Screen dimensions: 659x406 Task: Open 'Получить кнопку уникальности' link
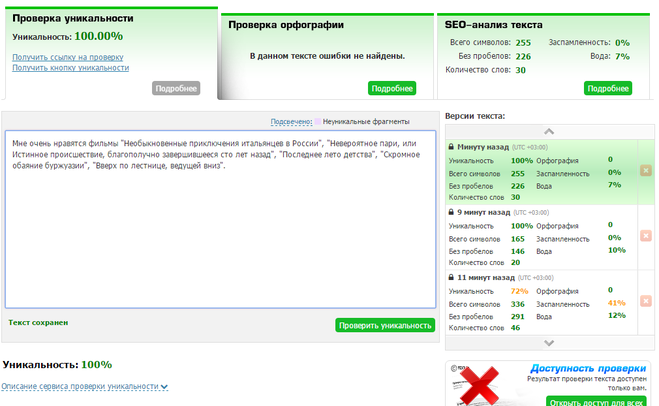click(71, 68)
